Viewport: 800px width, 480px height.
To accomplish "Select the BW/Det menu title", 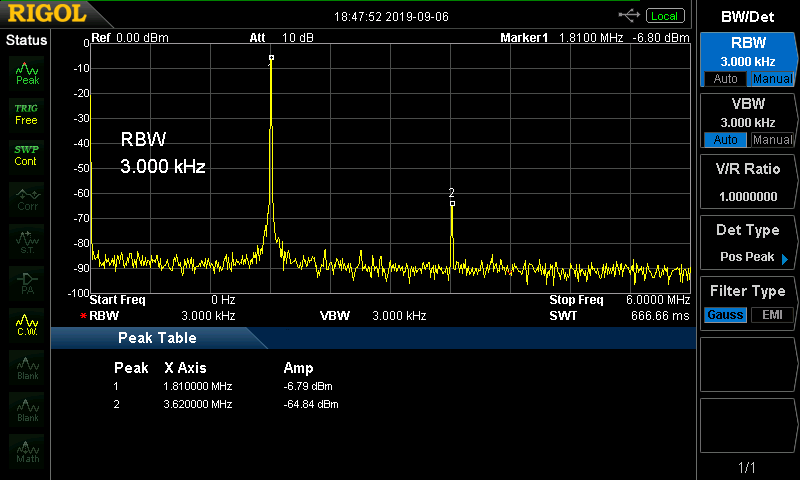I will point(747,16).
